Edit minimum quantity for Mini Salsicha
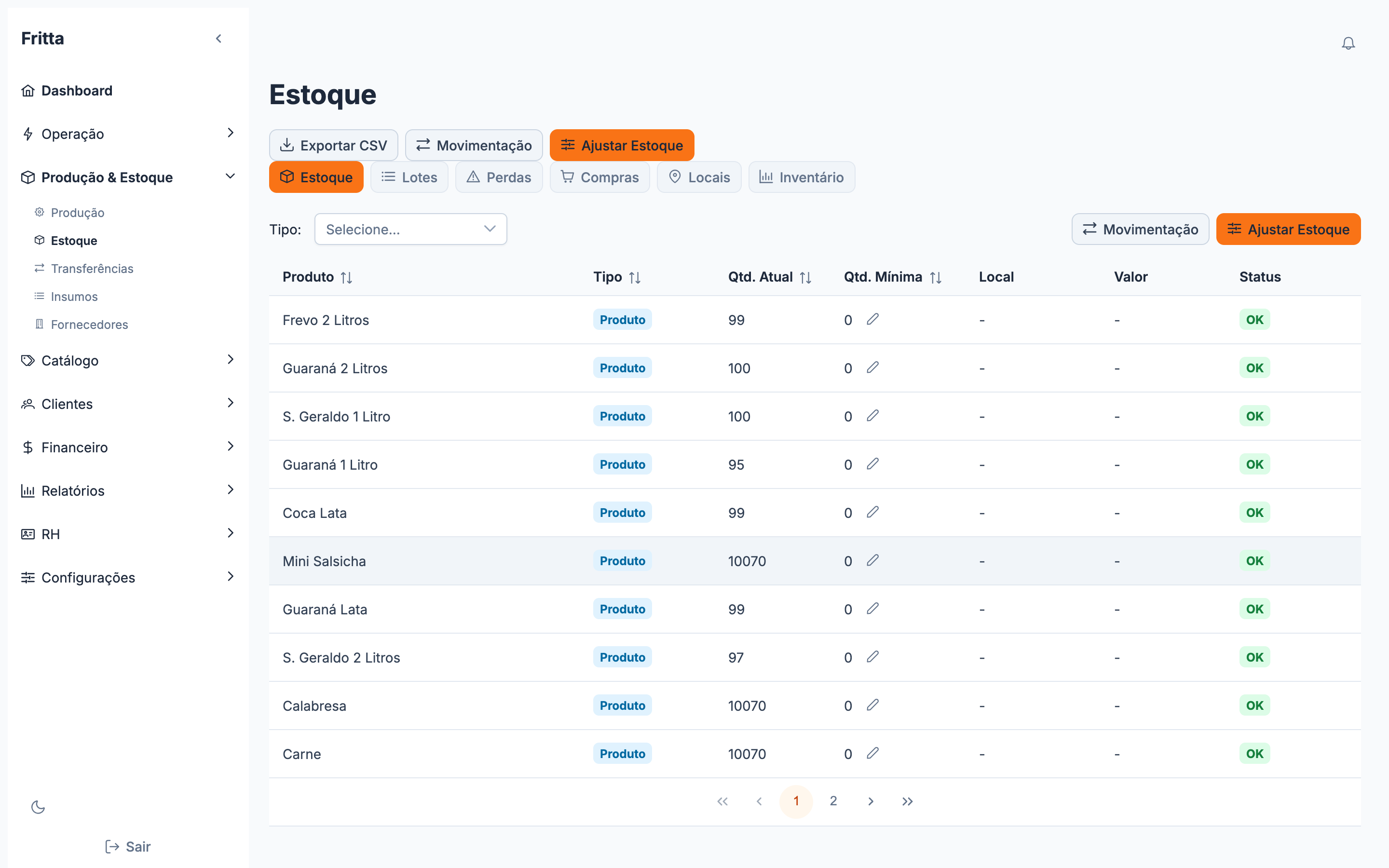This screenshot has height=868, width=1389. [x=872, y=560]
